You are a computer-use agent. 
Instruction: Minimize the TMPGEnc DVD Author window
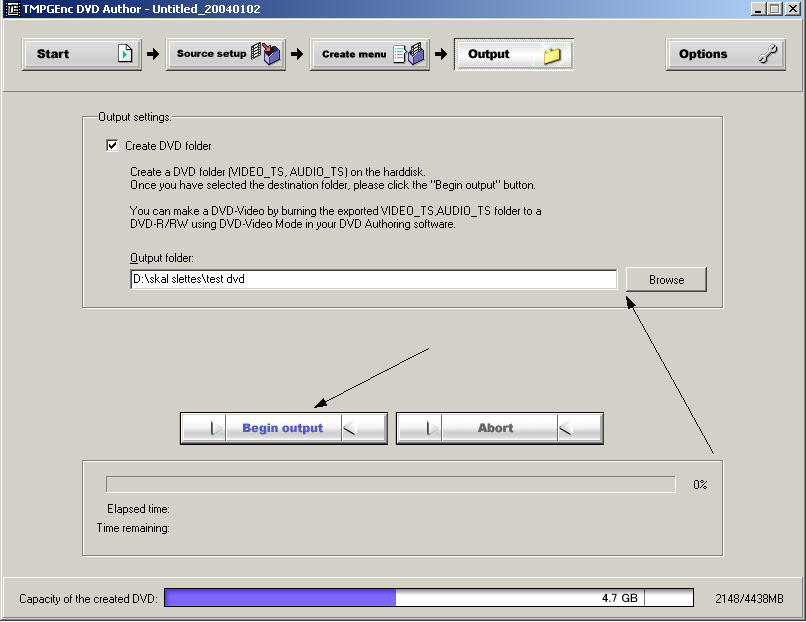[x=758, y=9]
